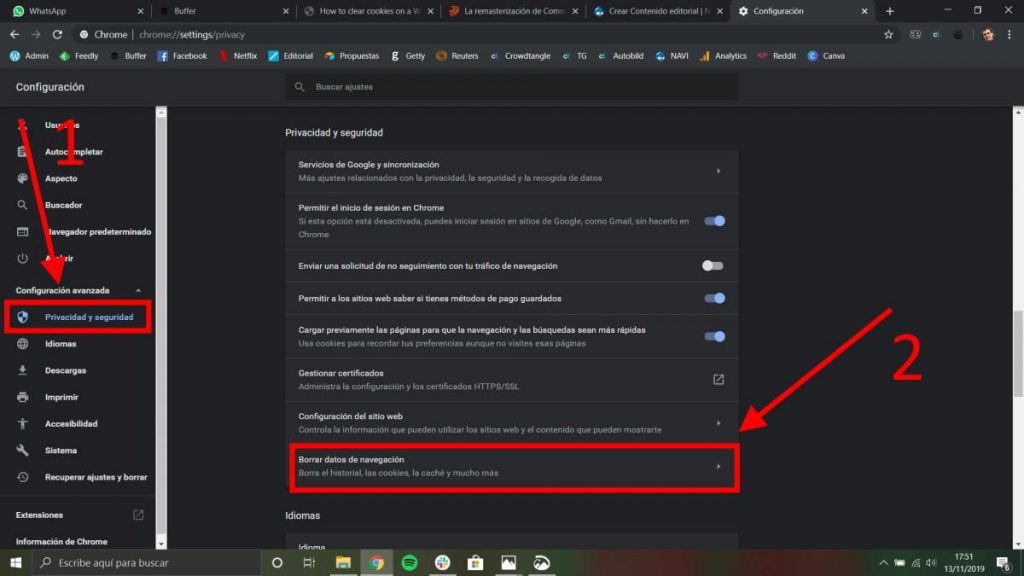Disable Permitir el inicio de sesión en Chrome
The image size is (1024, 576).
[714, 223]
